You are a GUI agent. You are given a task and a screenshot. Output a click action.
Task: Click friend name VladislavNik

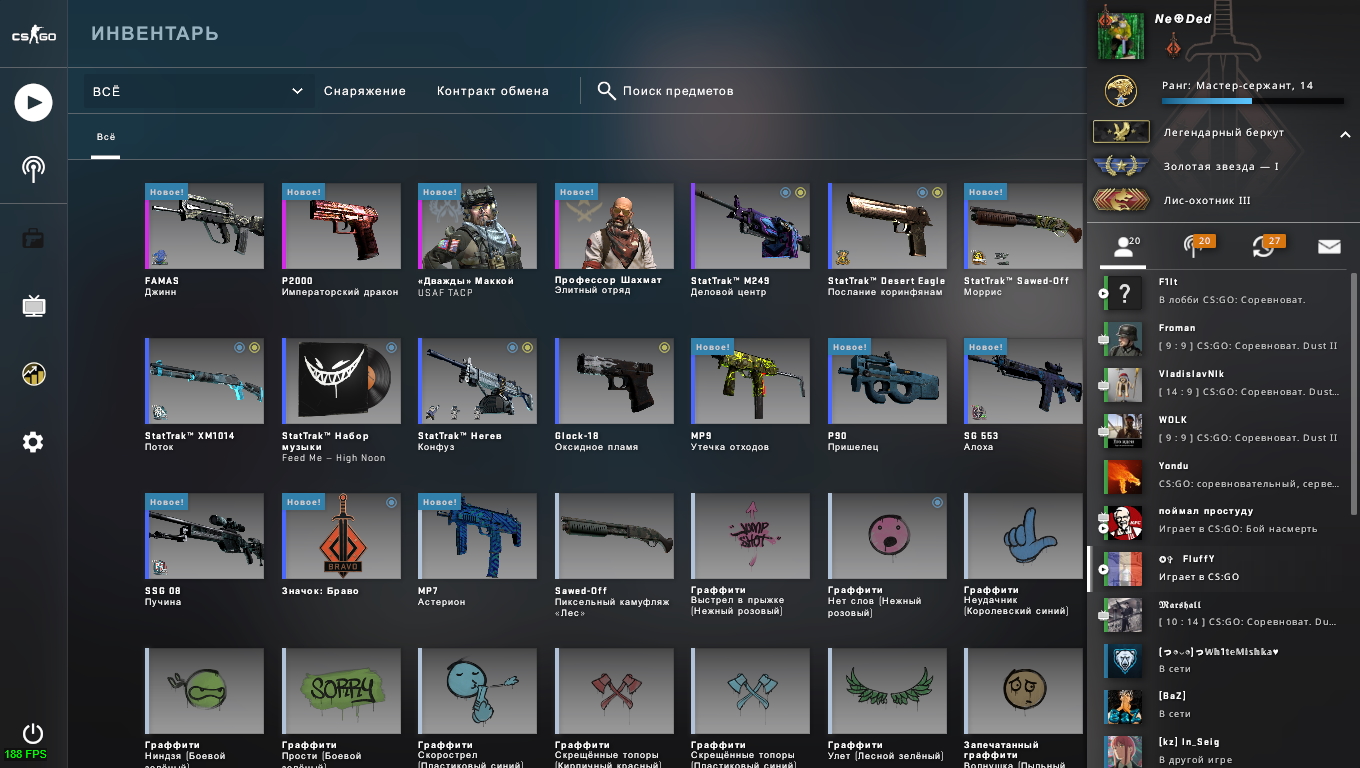coord(1191,374)
